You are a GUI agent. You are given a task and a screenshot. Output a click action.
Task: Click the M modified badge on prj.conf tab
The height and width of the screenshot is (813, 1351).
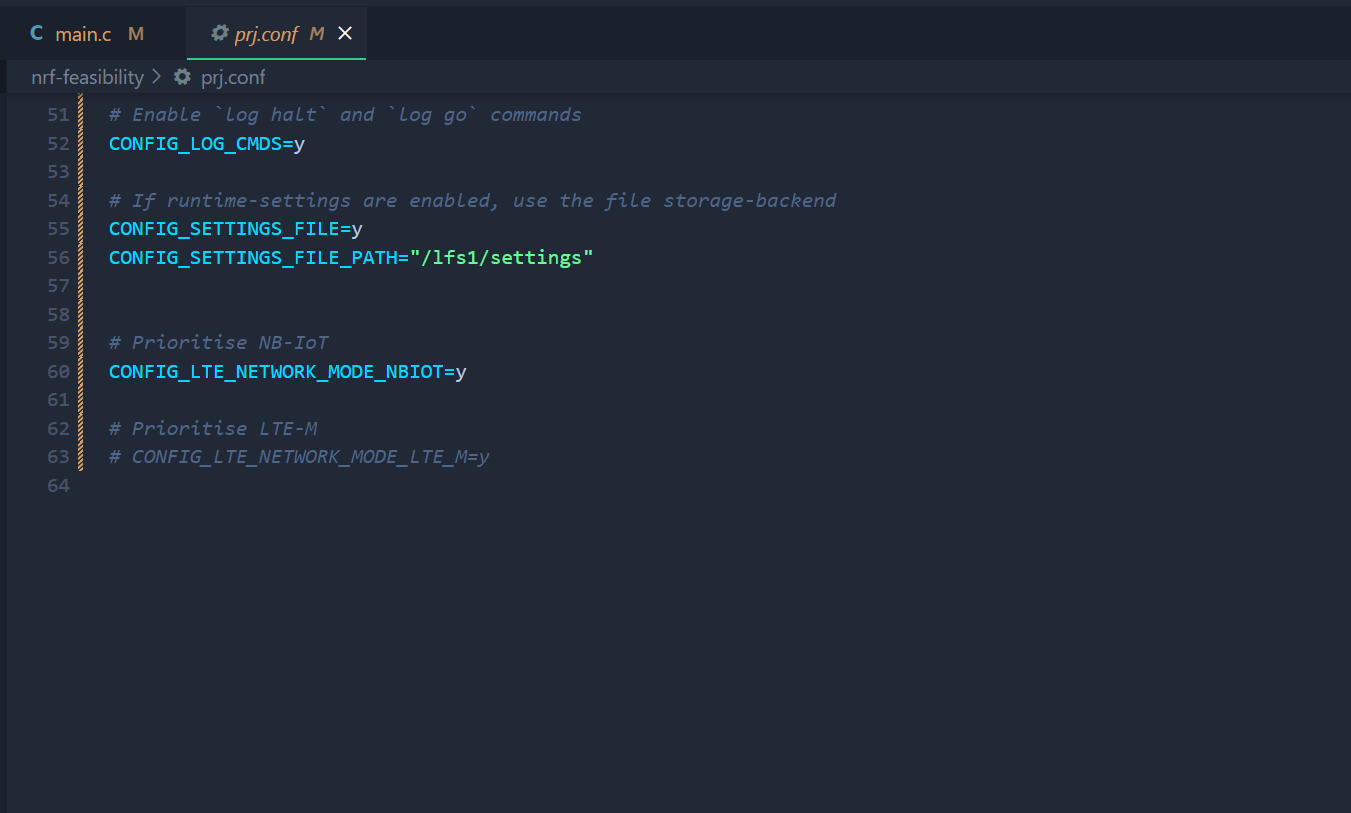click(x=317, y=34)
